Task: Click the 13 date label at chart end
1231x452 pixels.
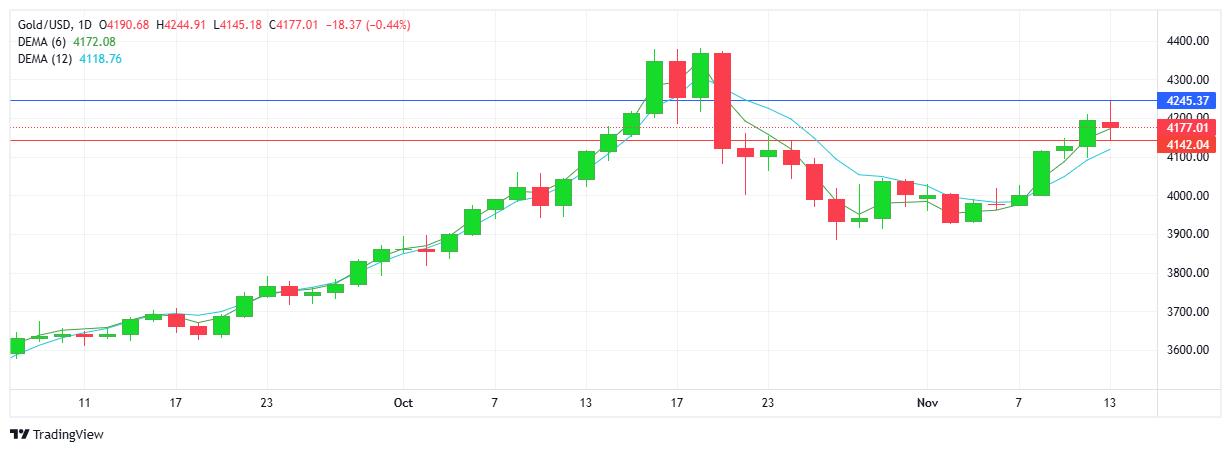Action: click(x=1111, y=403)
